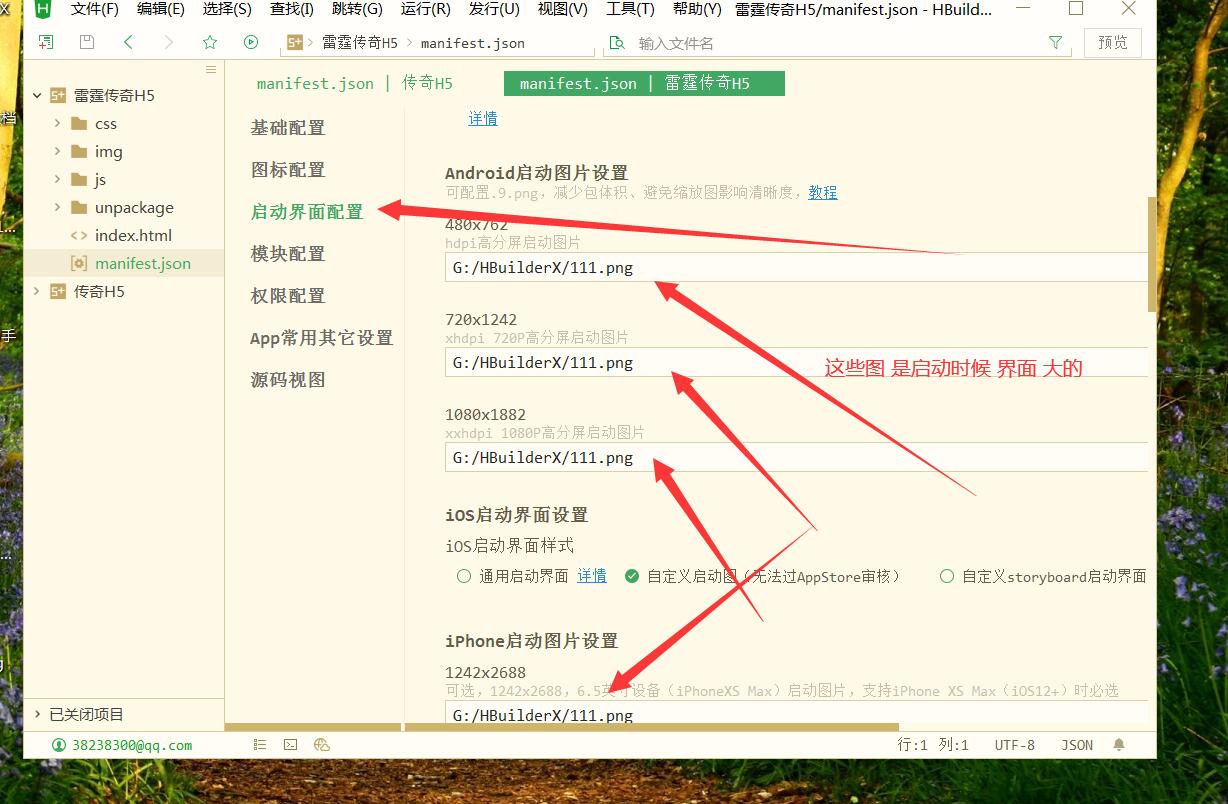Expand the 传奇H5 project

coord(37,291)
